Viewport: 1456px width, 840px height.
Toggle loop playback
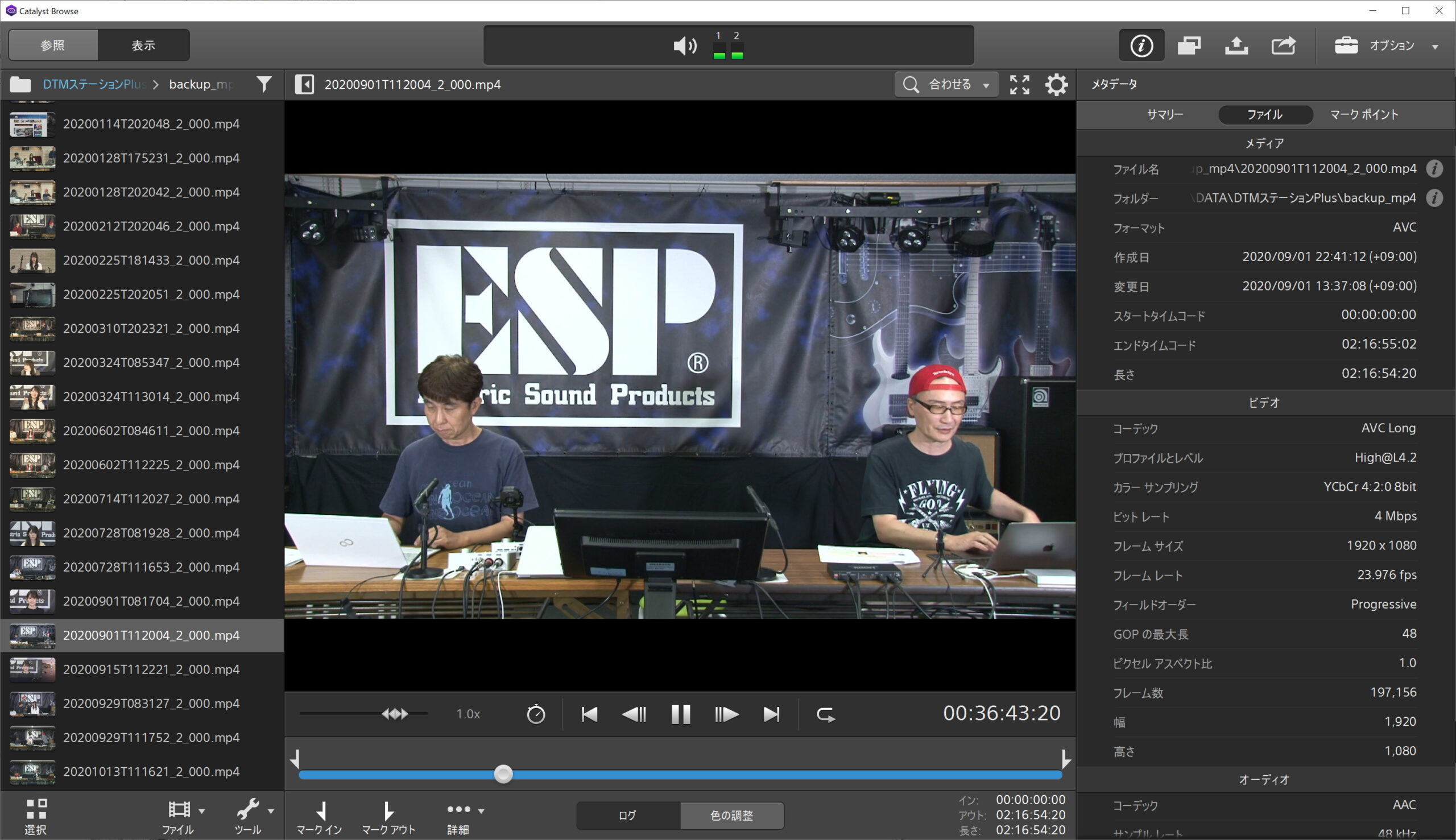825,714
